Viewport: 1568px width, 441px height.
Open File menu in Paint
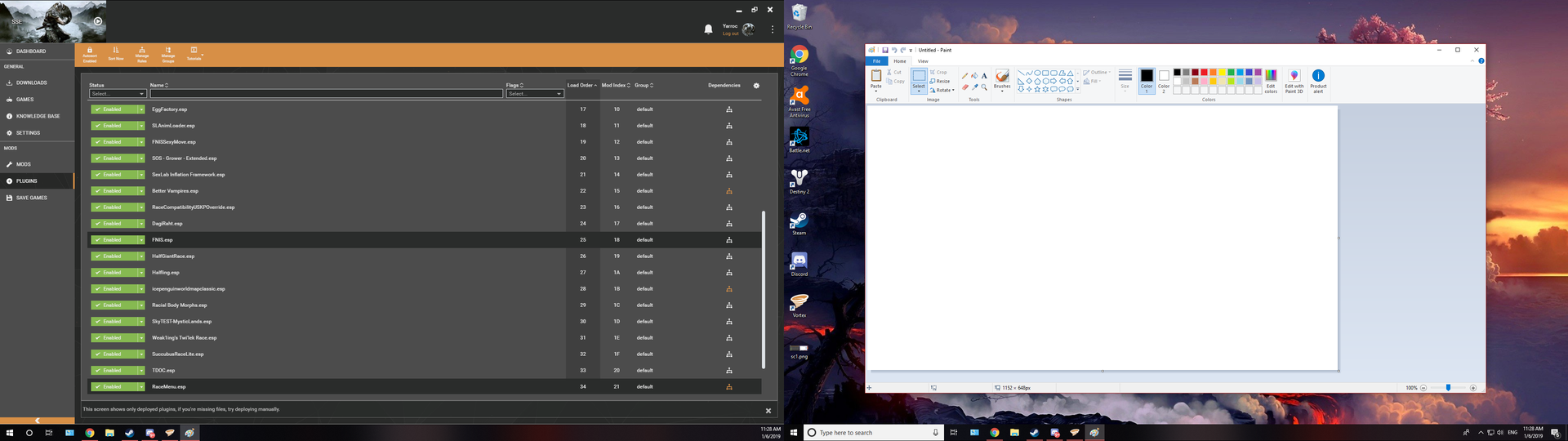pyautogui.click(x=877, y=61)
